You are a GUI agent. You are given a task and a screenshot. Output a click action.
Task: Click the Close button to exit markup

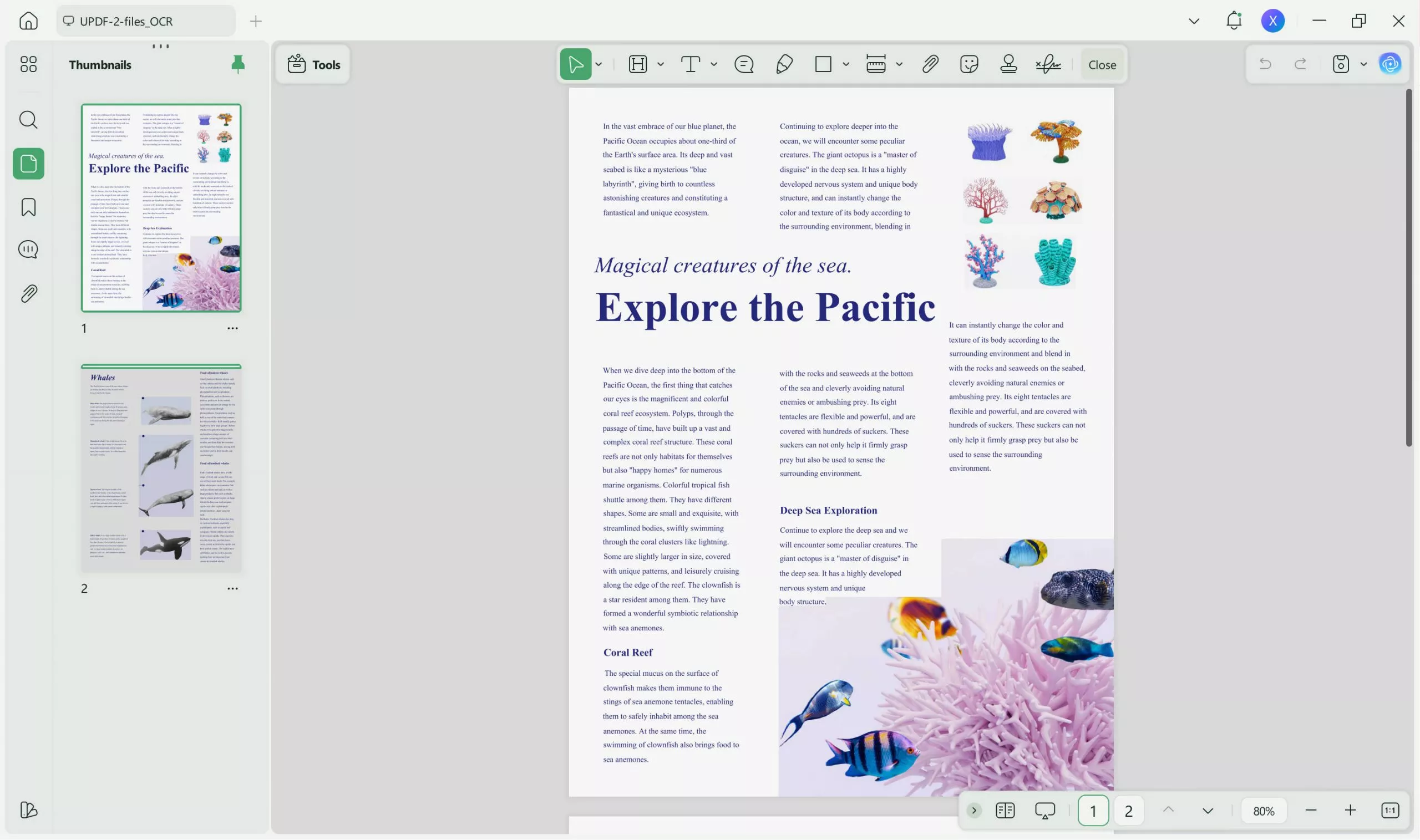coord(1100,64)
